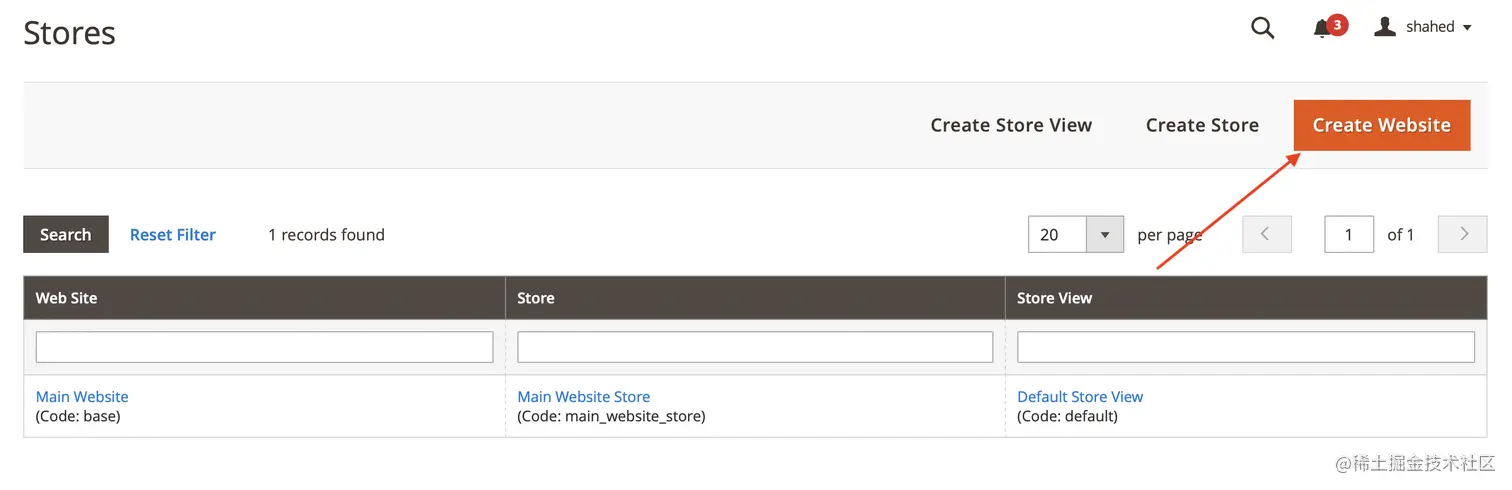Open the Default Store View link
Viewport: 1512px width, 490px height.
click(1080, 396)
